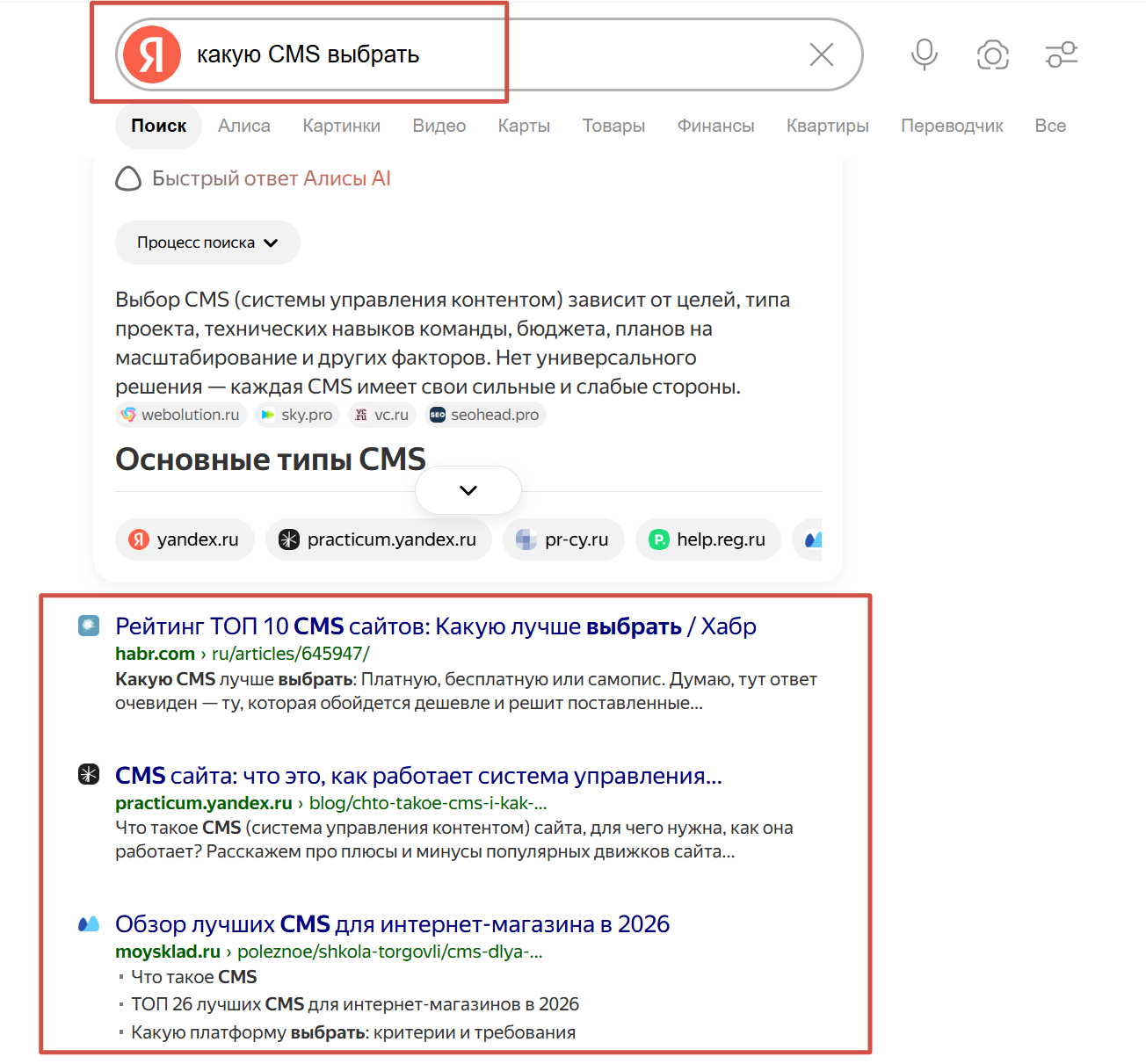Open the vc.ru source chip
Screen dimensions: 1146x1064
(381, 415)
